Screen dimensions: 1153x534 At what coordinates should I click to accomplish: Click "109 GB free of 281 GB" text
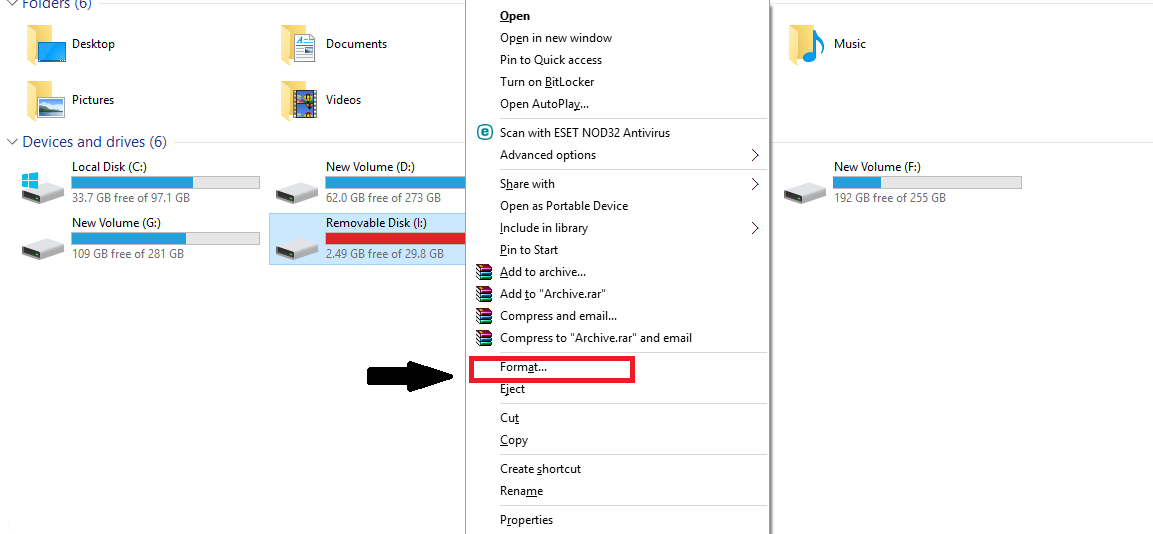tap(128, 254)
